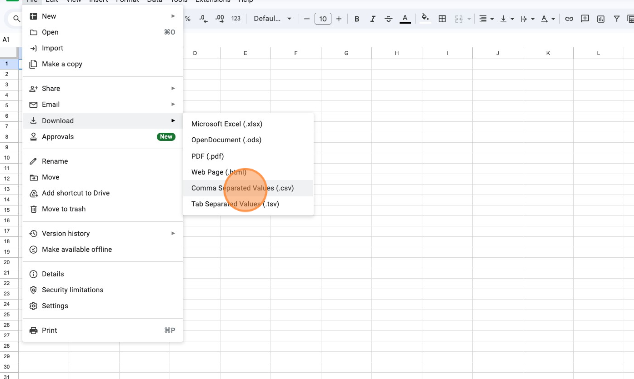Open the text rotation dropdown

point(547,19)
